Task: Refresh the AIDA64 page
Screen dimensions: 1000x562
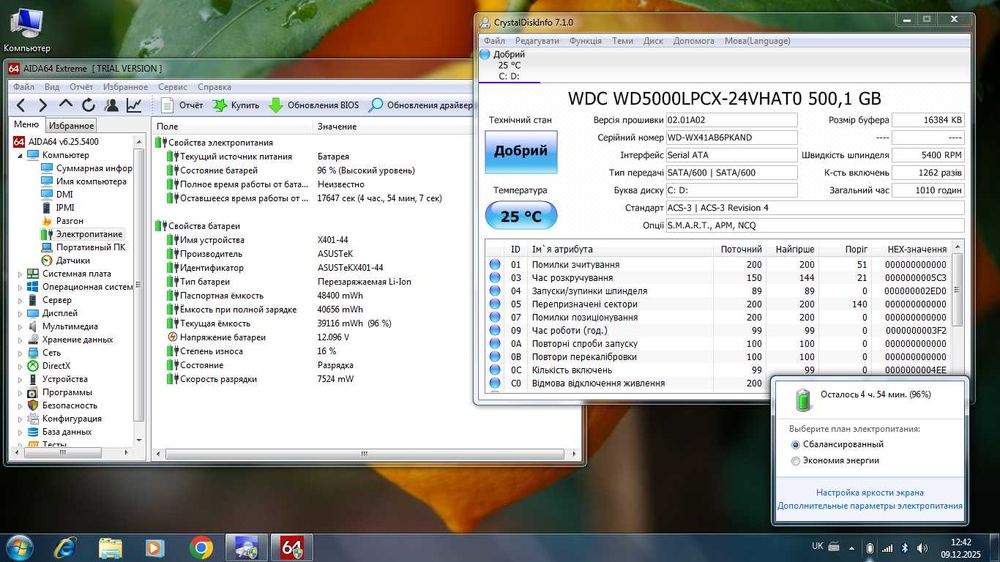Action: 88,105
